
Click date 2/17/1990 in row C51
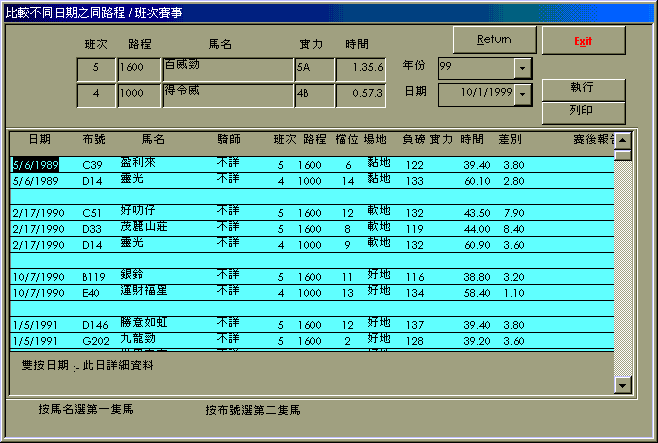(38, 213)
